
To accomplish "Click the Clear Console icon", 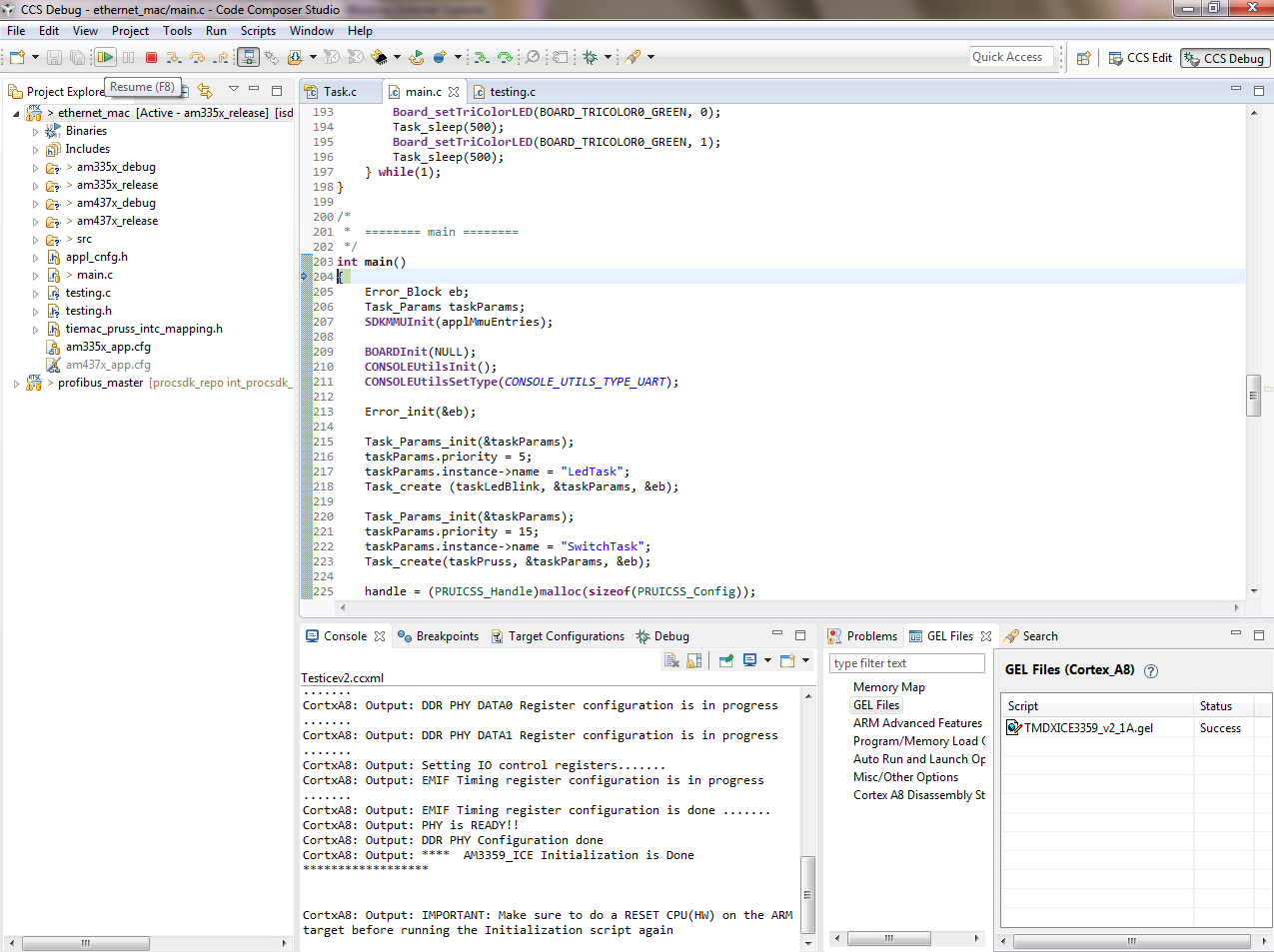I will tap(671, 660).
